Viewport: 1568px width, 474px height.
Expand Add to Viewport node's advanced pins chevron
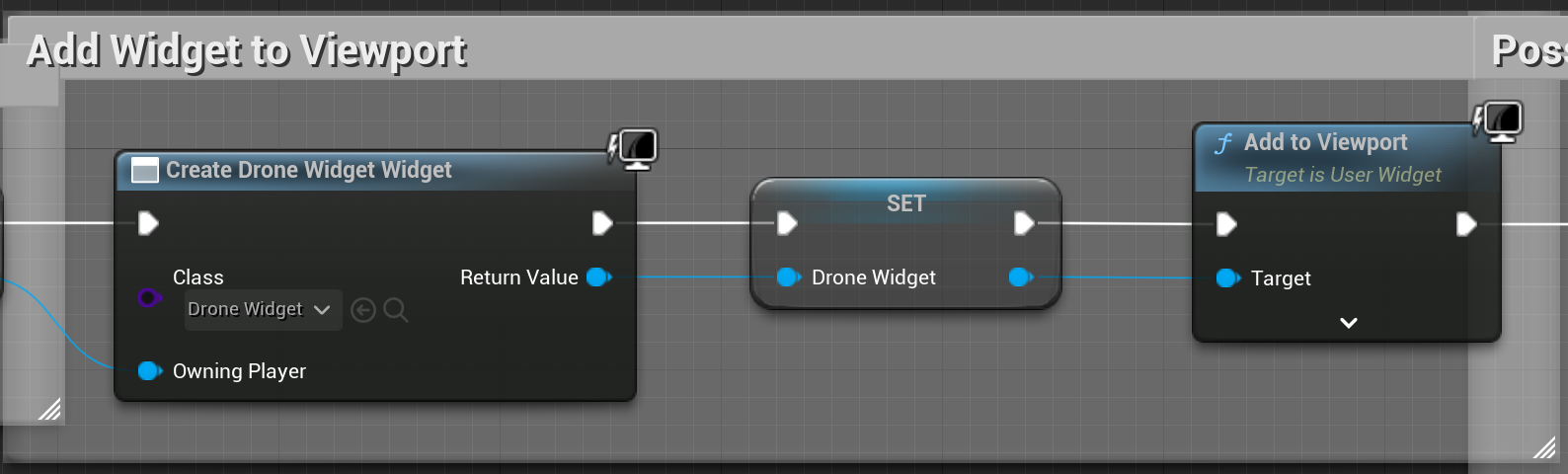pyautogui.click(x=1349, y=323)
